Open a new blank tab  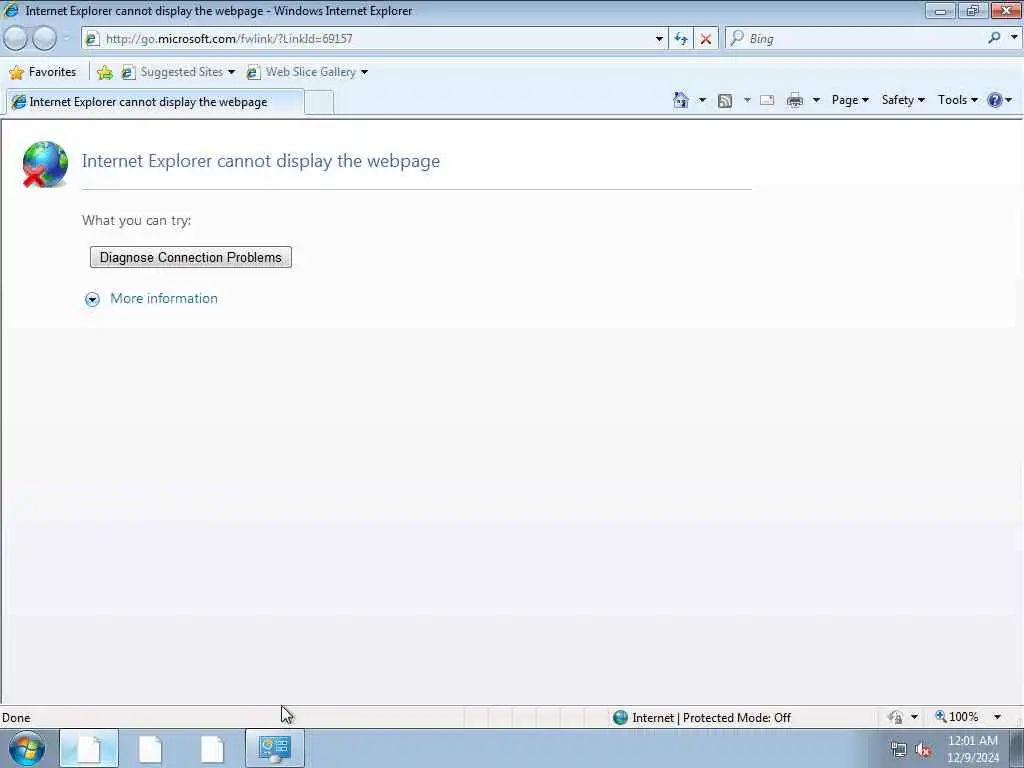[x=319, y=103]
